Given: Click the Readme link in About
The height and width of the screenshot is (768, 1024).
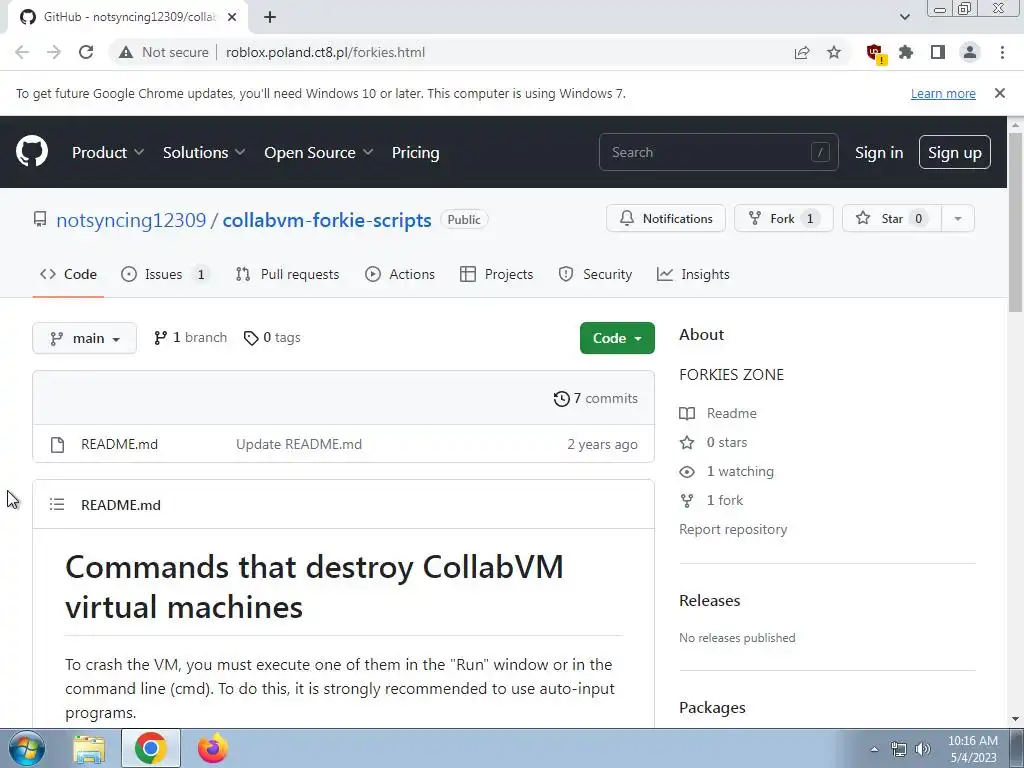Looking at the screenshot, I should pyautogui.click(x=718, y=413).
